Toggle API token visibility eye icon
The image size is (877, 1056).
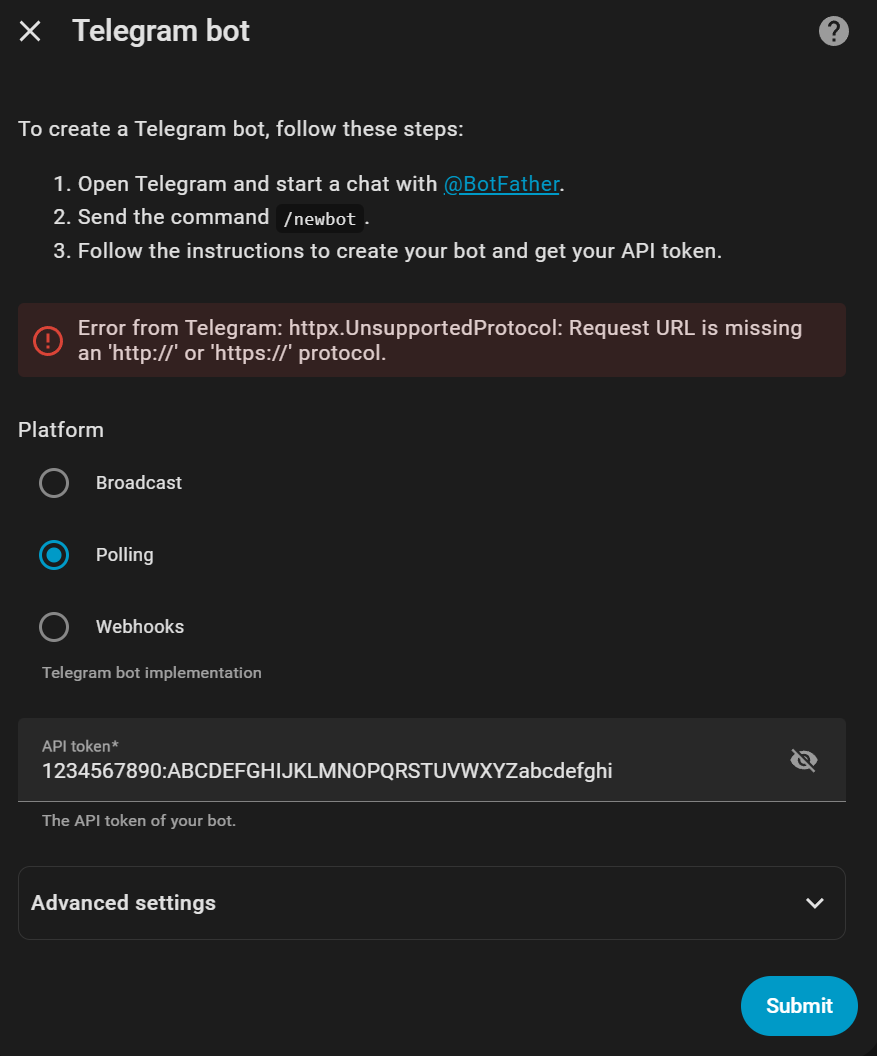coord(803,761)
